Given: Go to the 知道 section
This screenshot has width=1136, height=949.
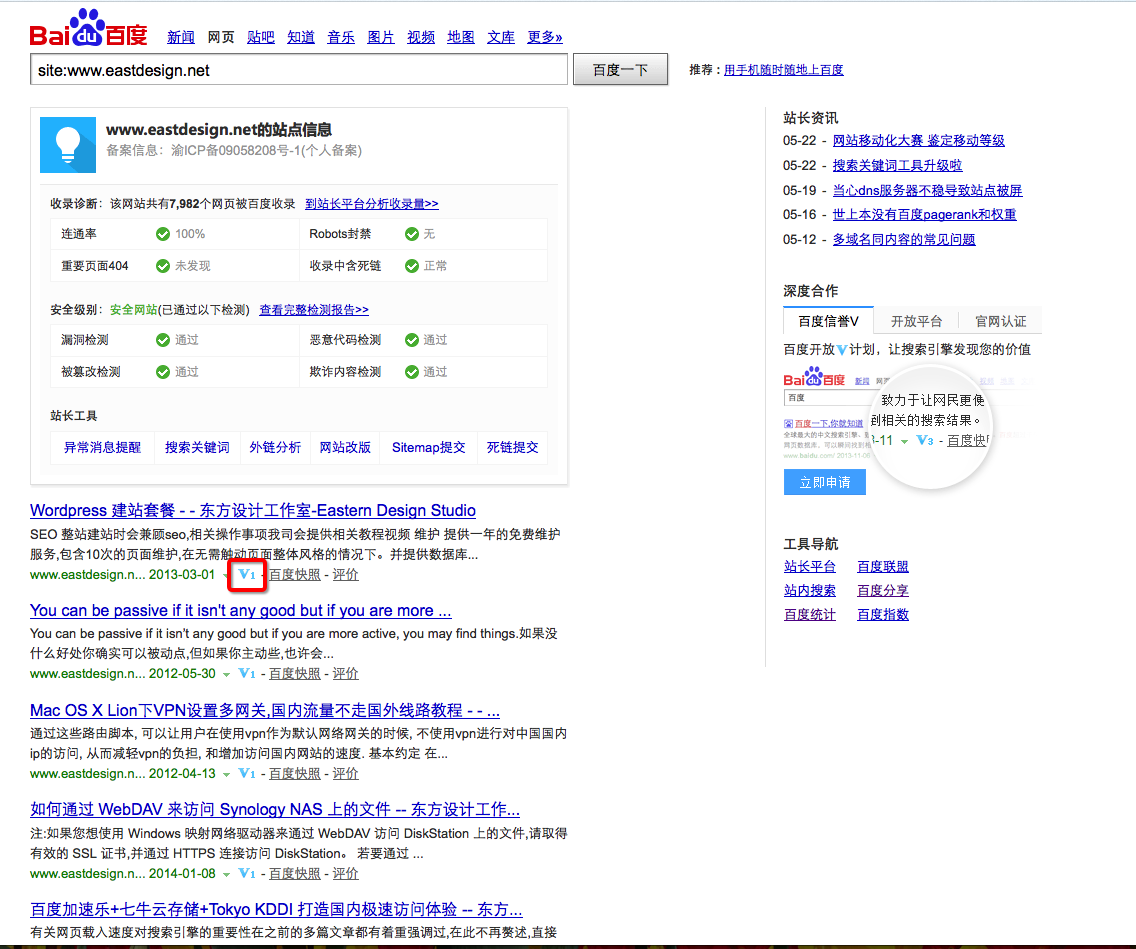Looking at the screenshot, I should (x=301, y=37).
